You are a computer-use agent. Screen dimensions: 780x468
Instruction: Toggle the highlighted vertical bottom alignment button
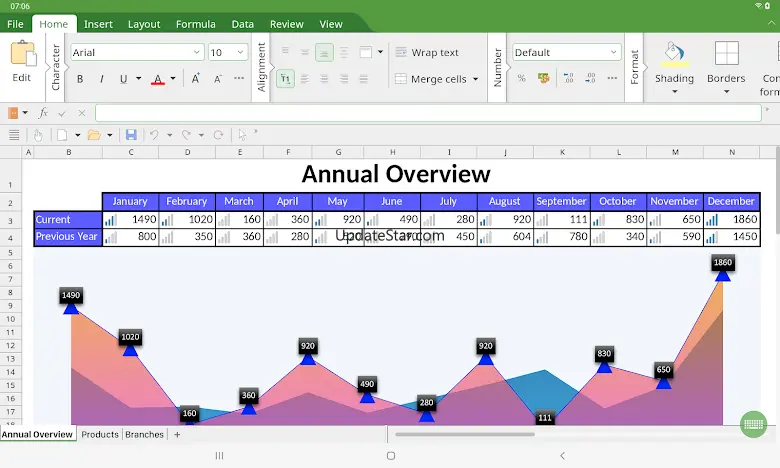coord(324,52)
